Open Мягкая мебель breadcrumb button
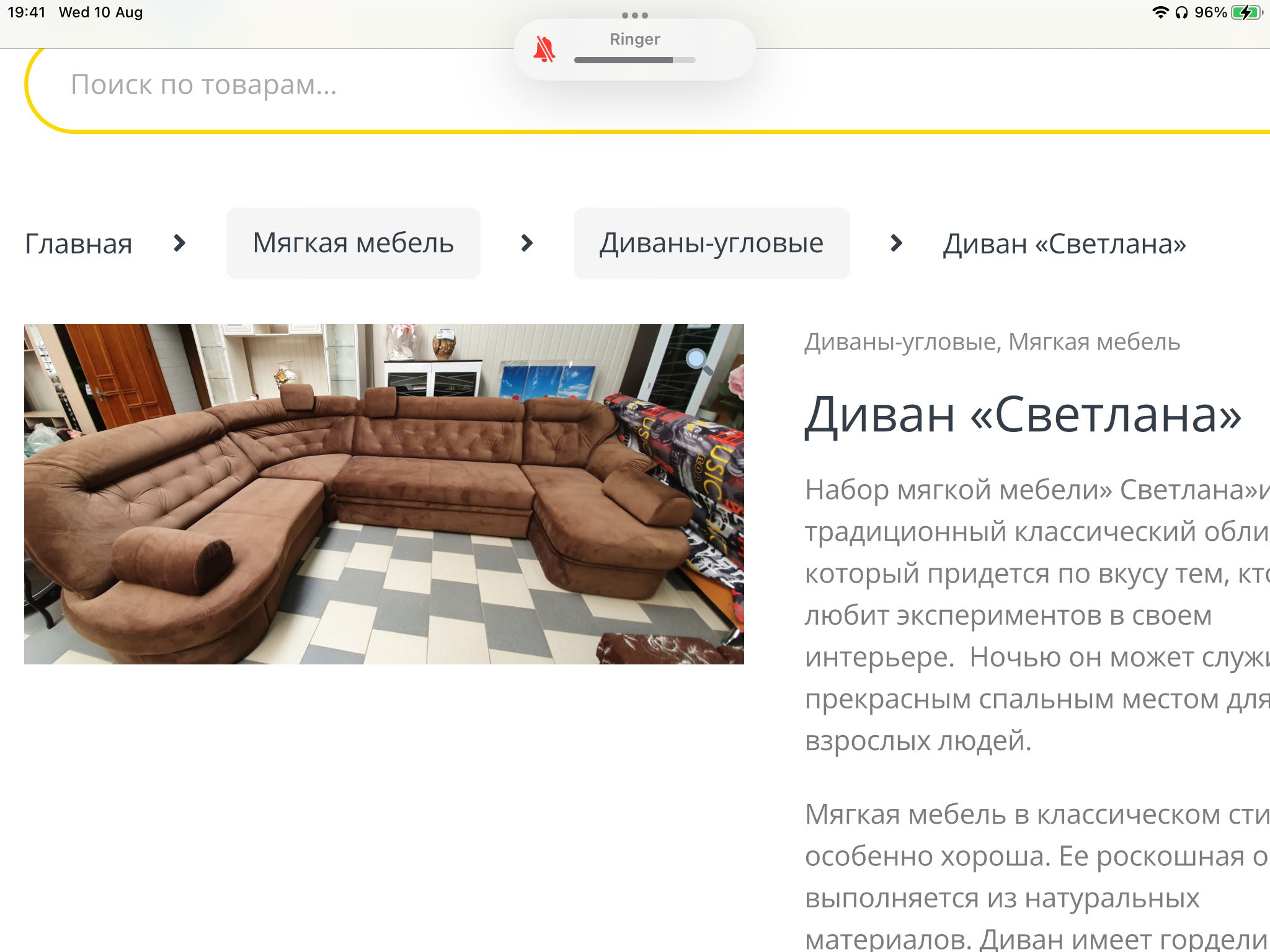Image resolution: width=1270 pixels, height=952 pixels. pyautogui.click(x=353, y=243)
